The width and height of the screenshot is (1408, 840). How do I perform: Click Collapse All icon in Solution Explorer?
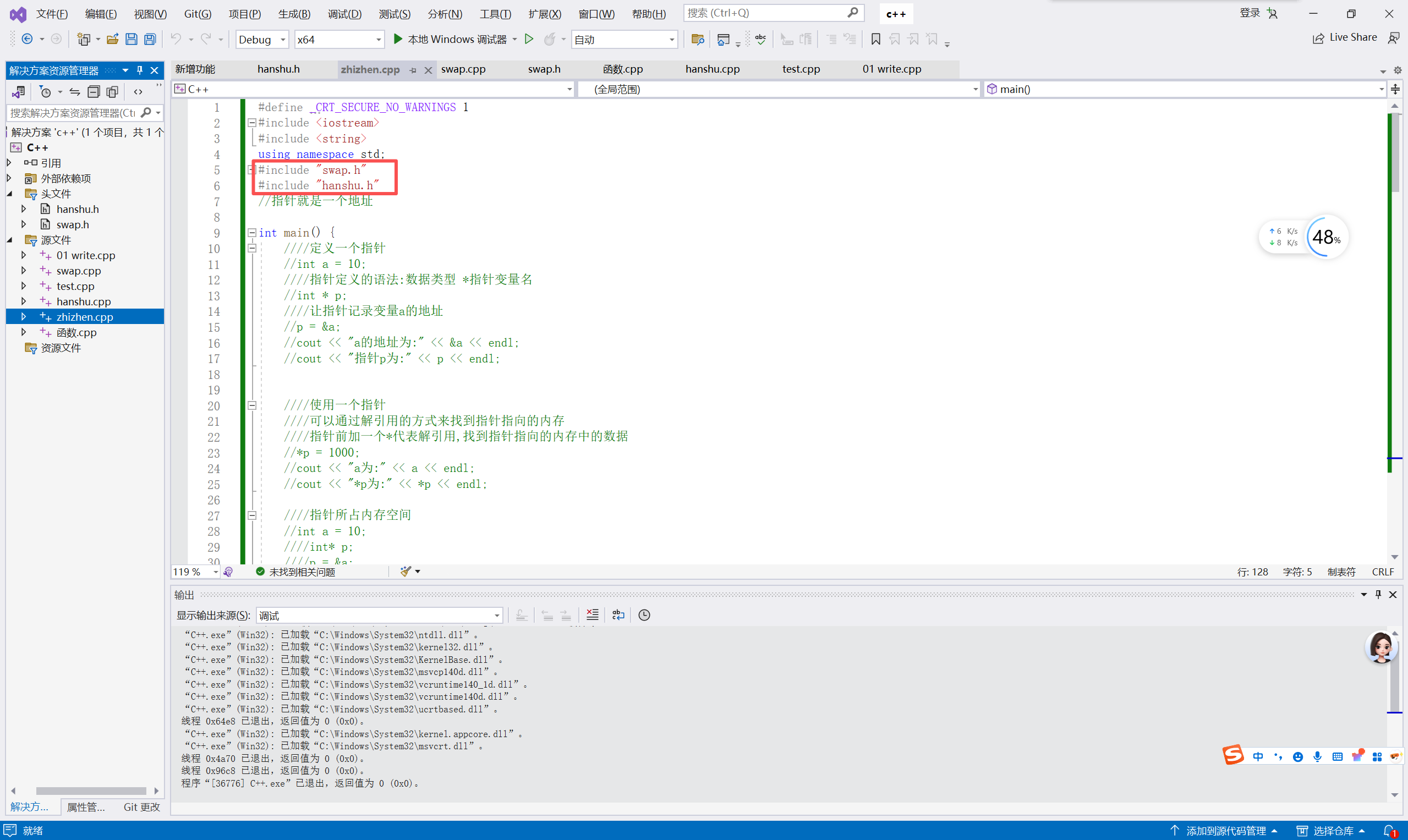tap(94, 92)
